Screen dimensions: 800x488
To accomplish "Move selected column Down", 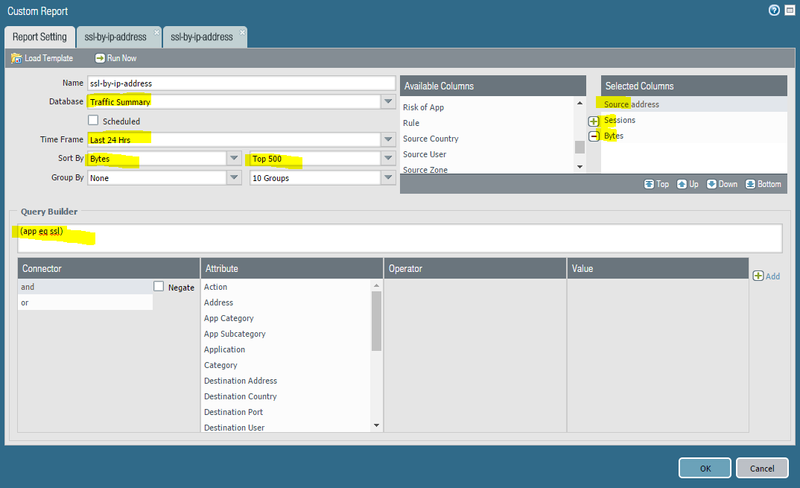I will tap(712, 184).
